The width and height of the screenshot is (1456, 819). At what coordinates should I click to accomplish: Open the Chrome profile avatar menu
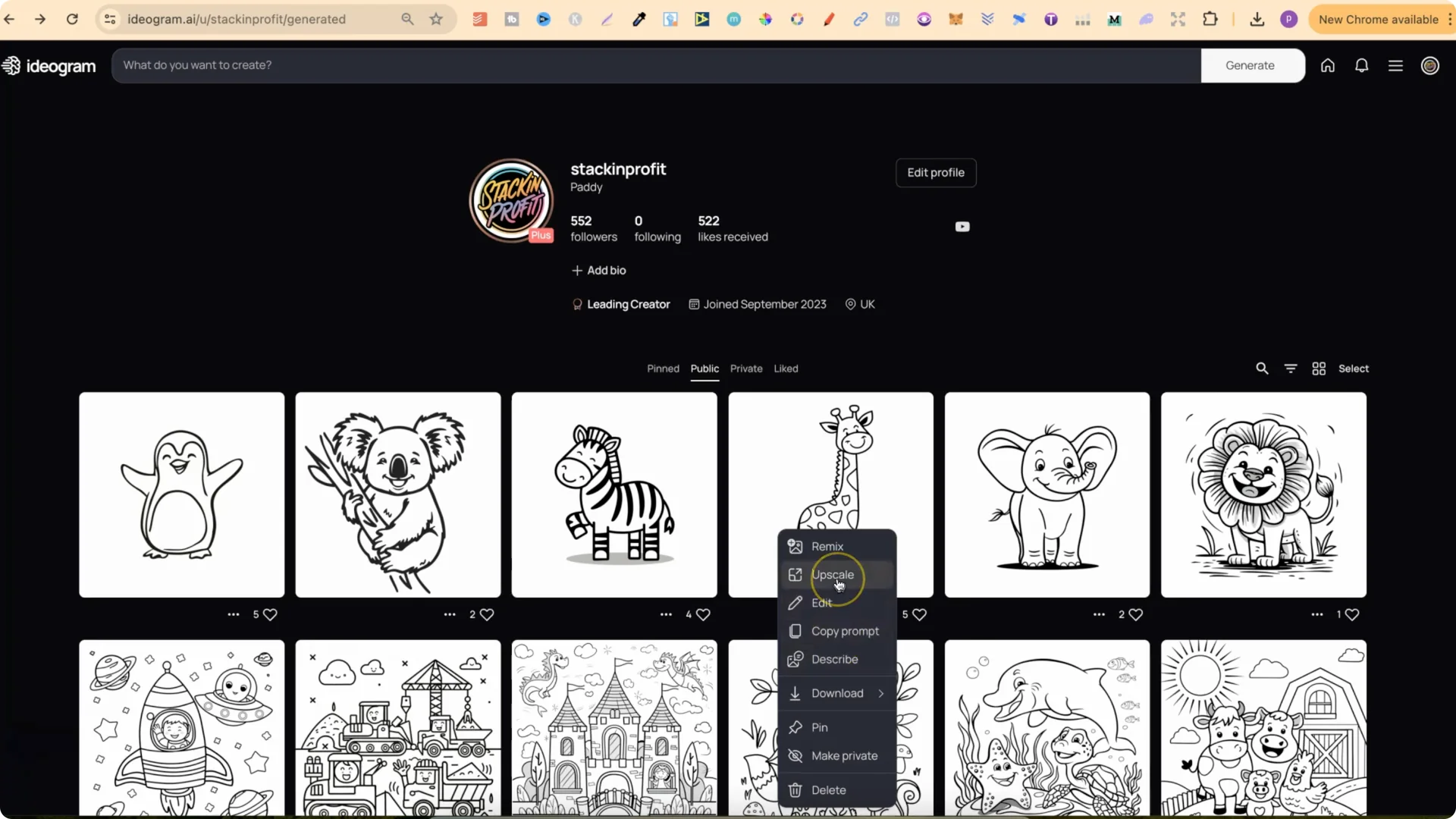(1289, 19)
